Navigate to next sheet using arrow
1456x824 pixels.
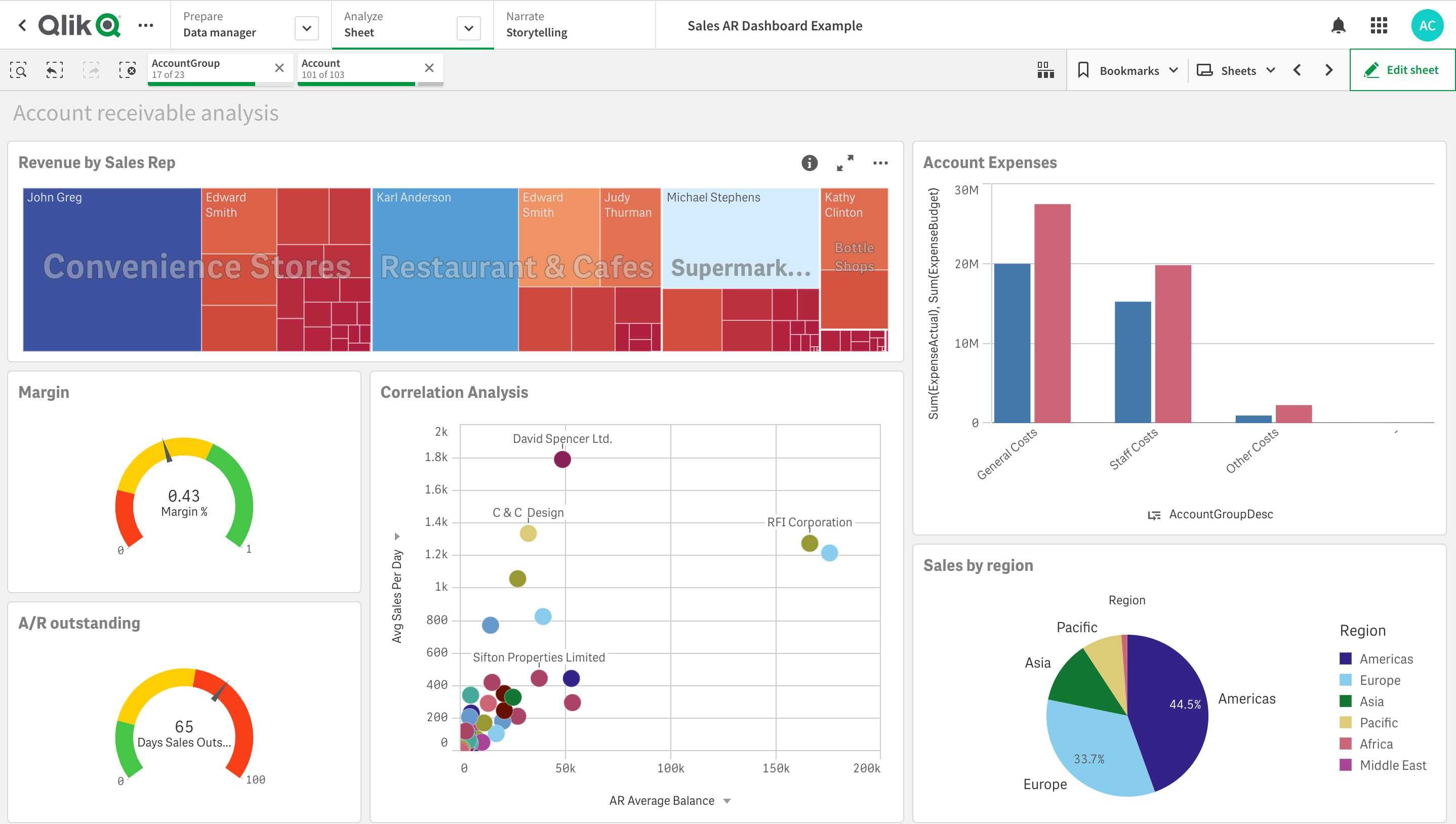[1330, 69]
